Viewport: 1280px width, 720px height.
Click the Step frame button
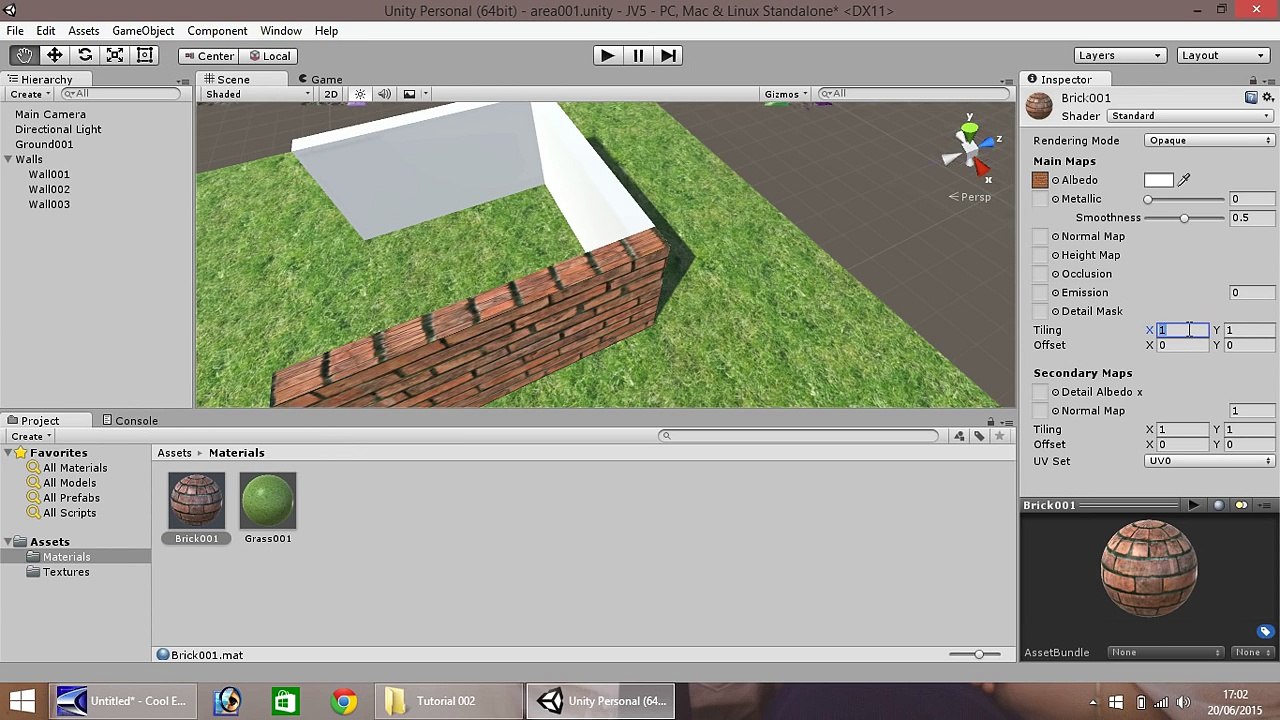click(x=669, y=56)
